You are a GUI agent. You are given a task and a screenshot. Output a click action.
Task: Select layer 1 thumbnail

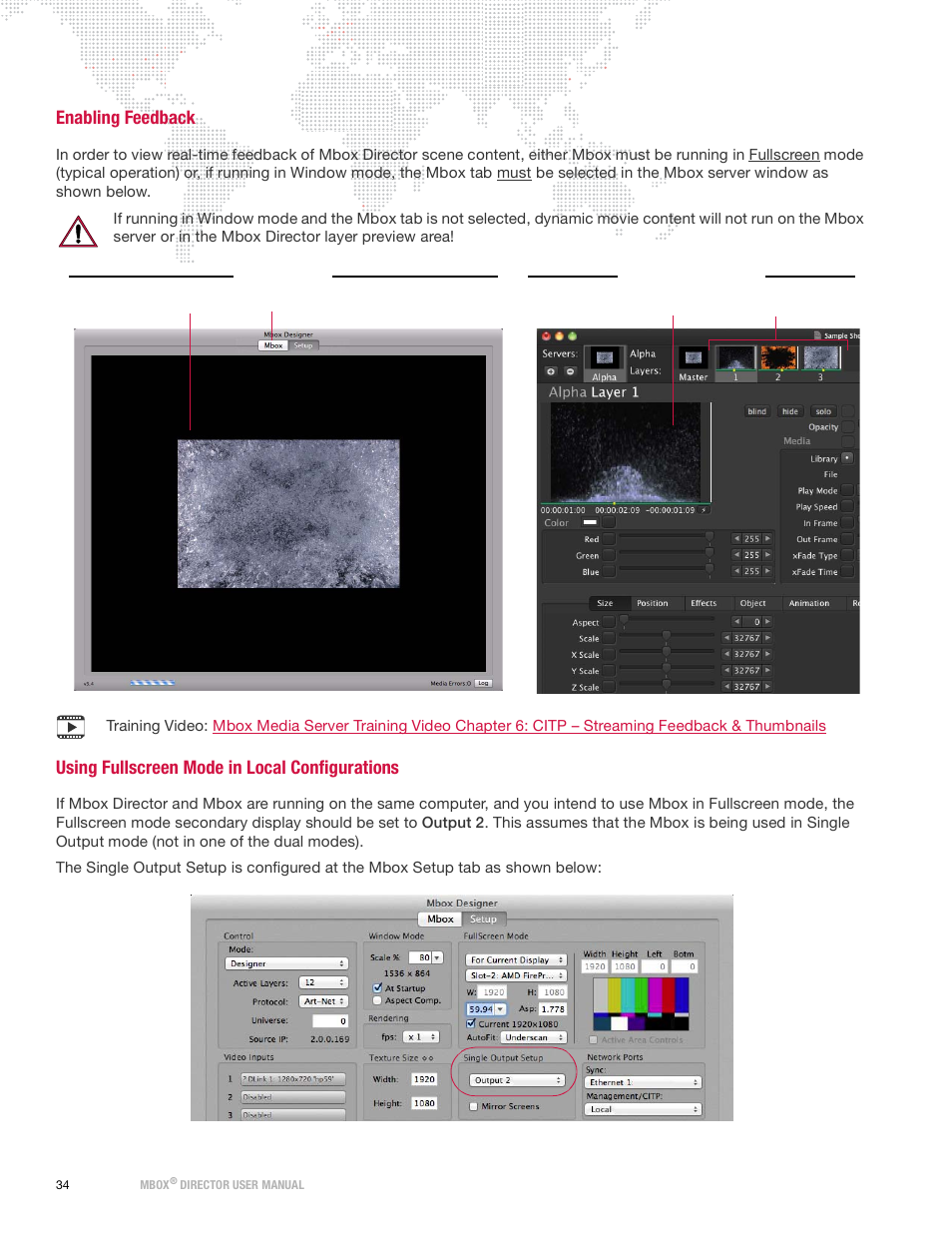pos(736,358)
